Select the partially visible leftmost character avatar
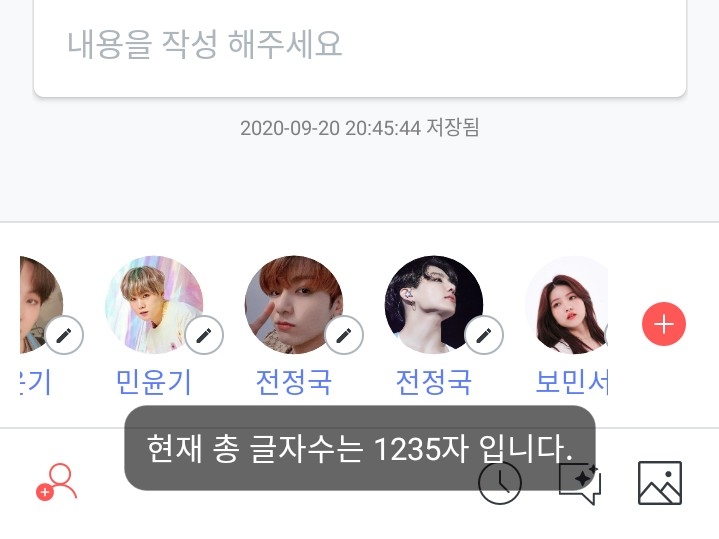Screen dimensions: 719x539 41,305
